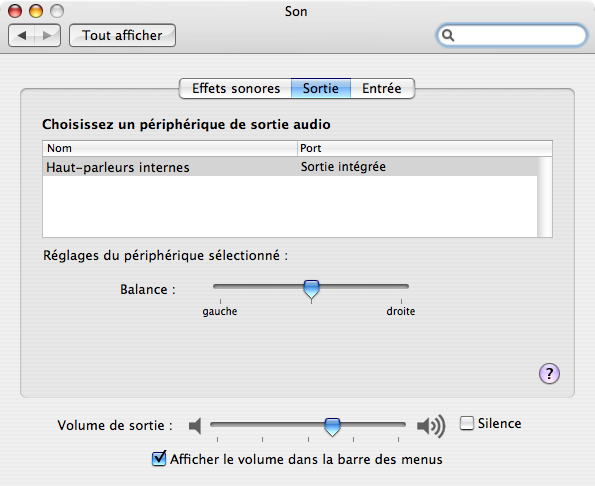Select the Sortie tab
The image size is (595, 486).
[321, 88]
